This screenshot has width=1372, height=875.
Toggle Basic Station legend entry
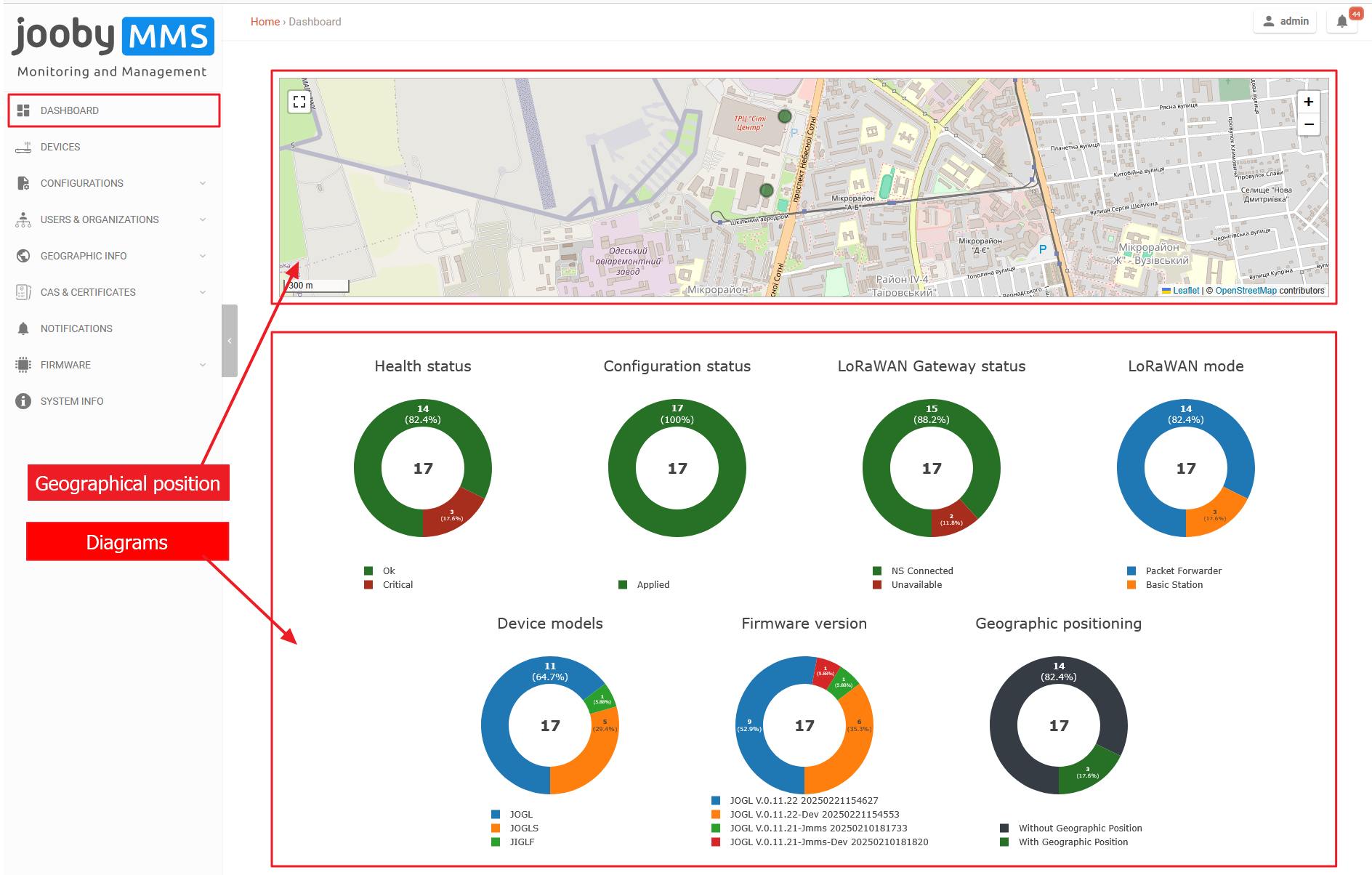(x=1173, y=584)
